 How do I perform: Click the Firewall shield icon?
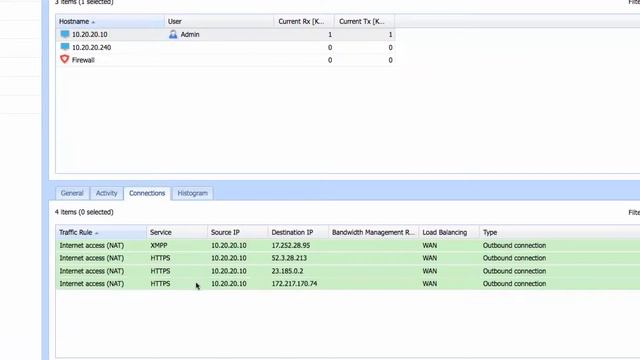pos(64,60)
